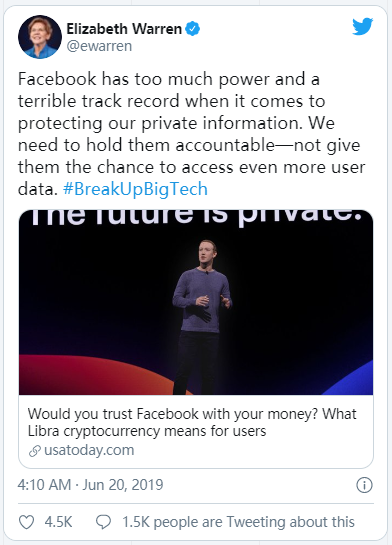
Task: Click the stage image in the article card
Action: coord(196,302)
